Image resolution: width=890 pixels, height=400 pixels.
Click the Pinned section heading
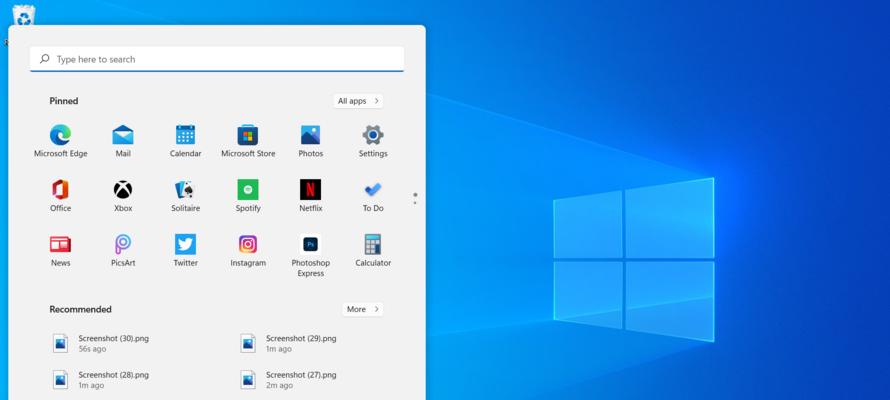(64, 101)
